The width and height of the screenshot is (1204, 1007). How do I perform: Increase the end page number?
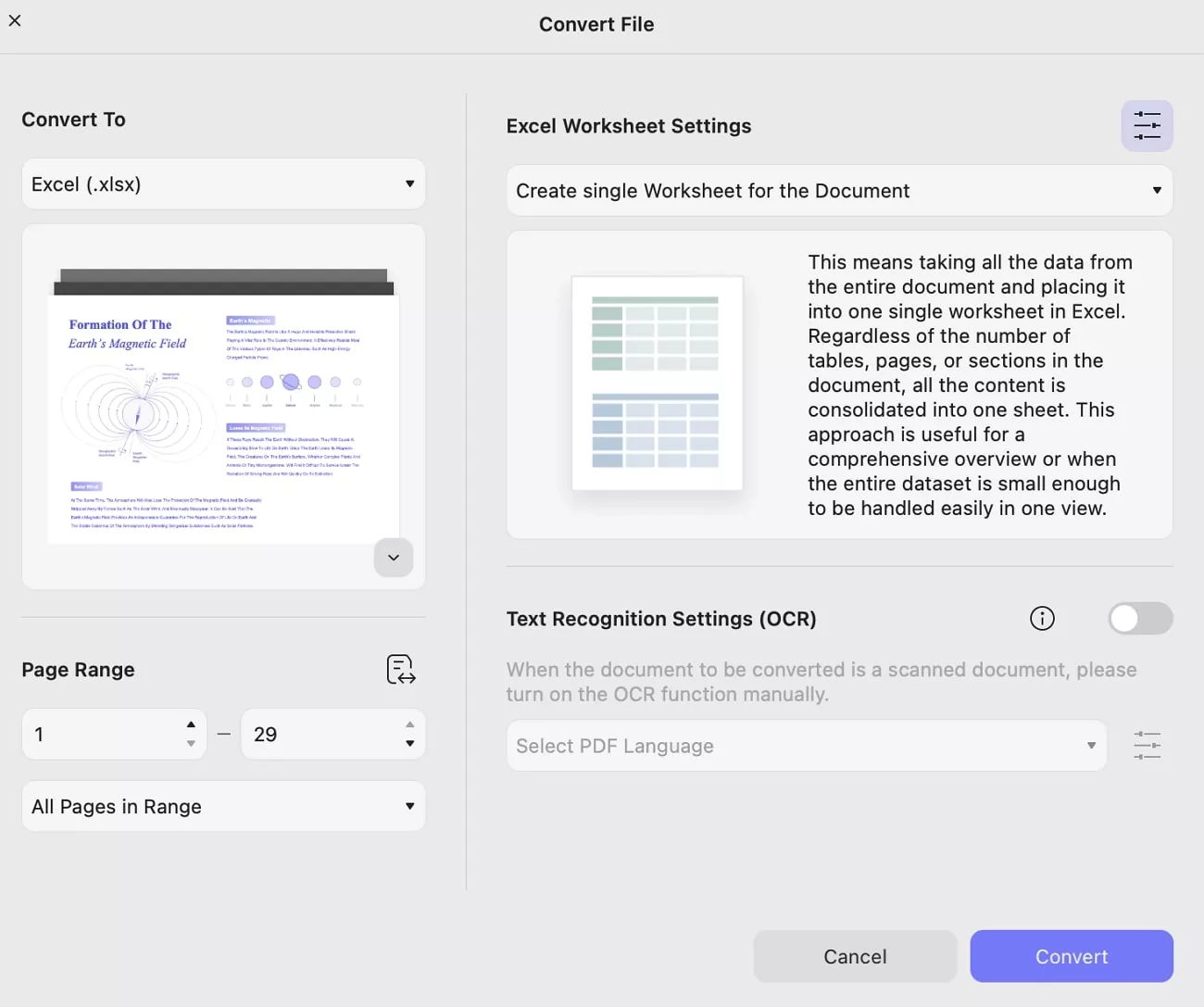point(410,724)
